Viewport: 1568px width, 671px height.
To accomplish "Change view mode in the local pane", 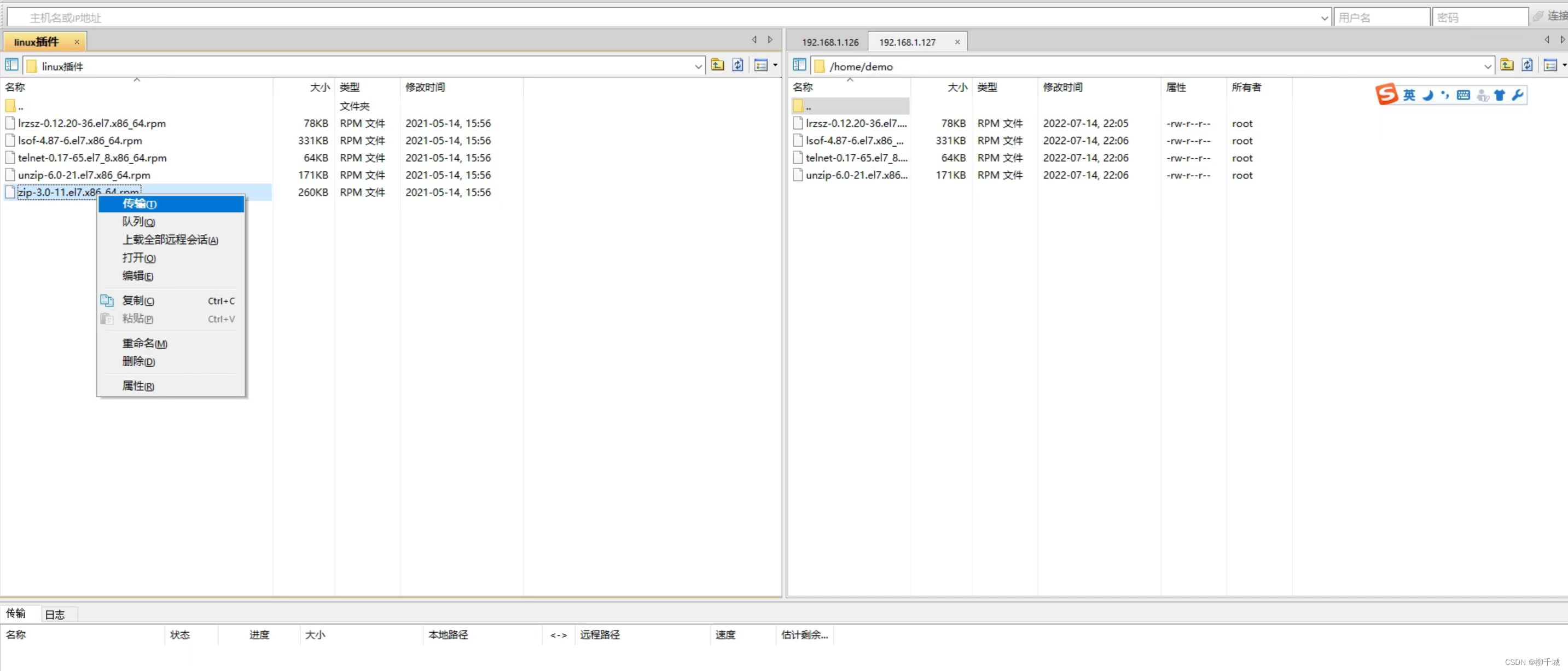I will (x=761, y=65).
